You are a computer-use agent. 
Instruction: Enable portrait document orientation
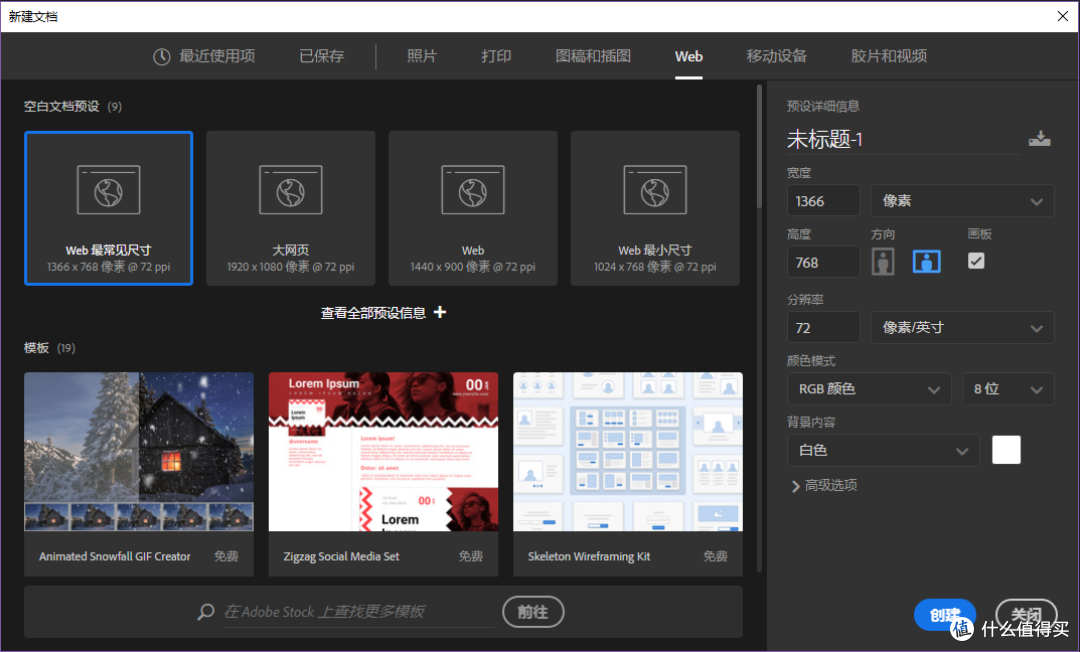coord(883,261)
